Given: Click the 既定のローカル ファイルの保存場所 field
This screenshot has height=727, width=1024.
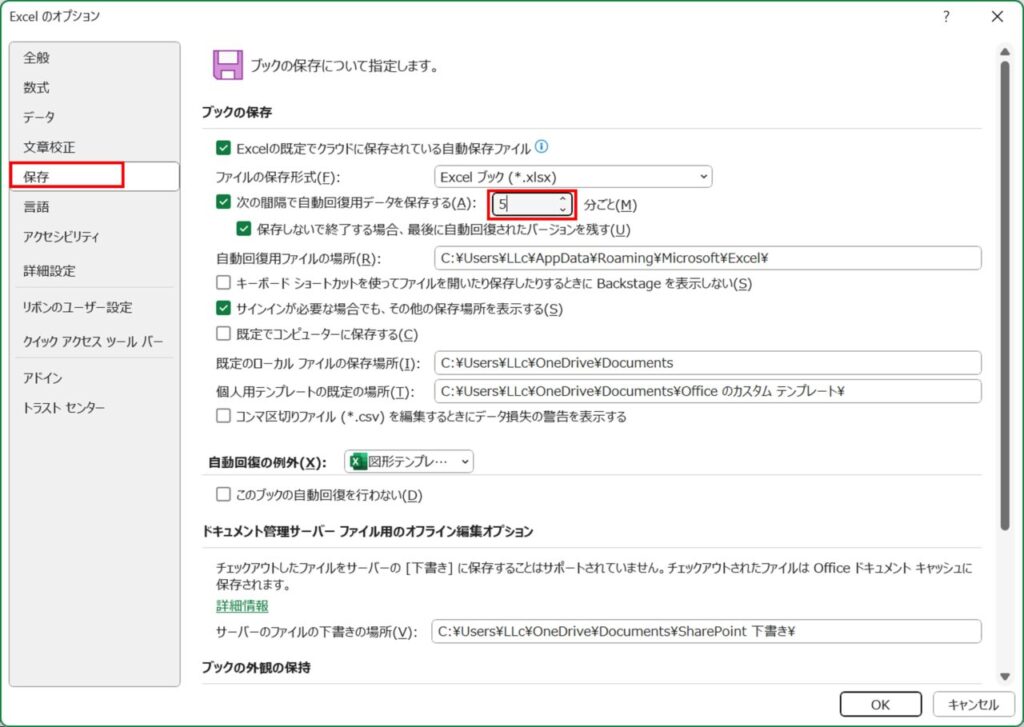Looking at the screenshot, I should [707, 363].
